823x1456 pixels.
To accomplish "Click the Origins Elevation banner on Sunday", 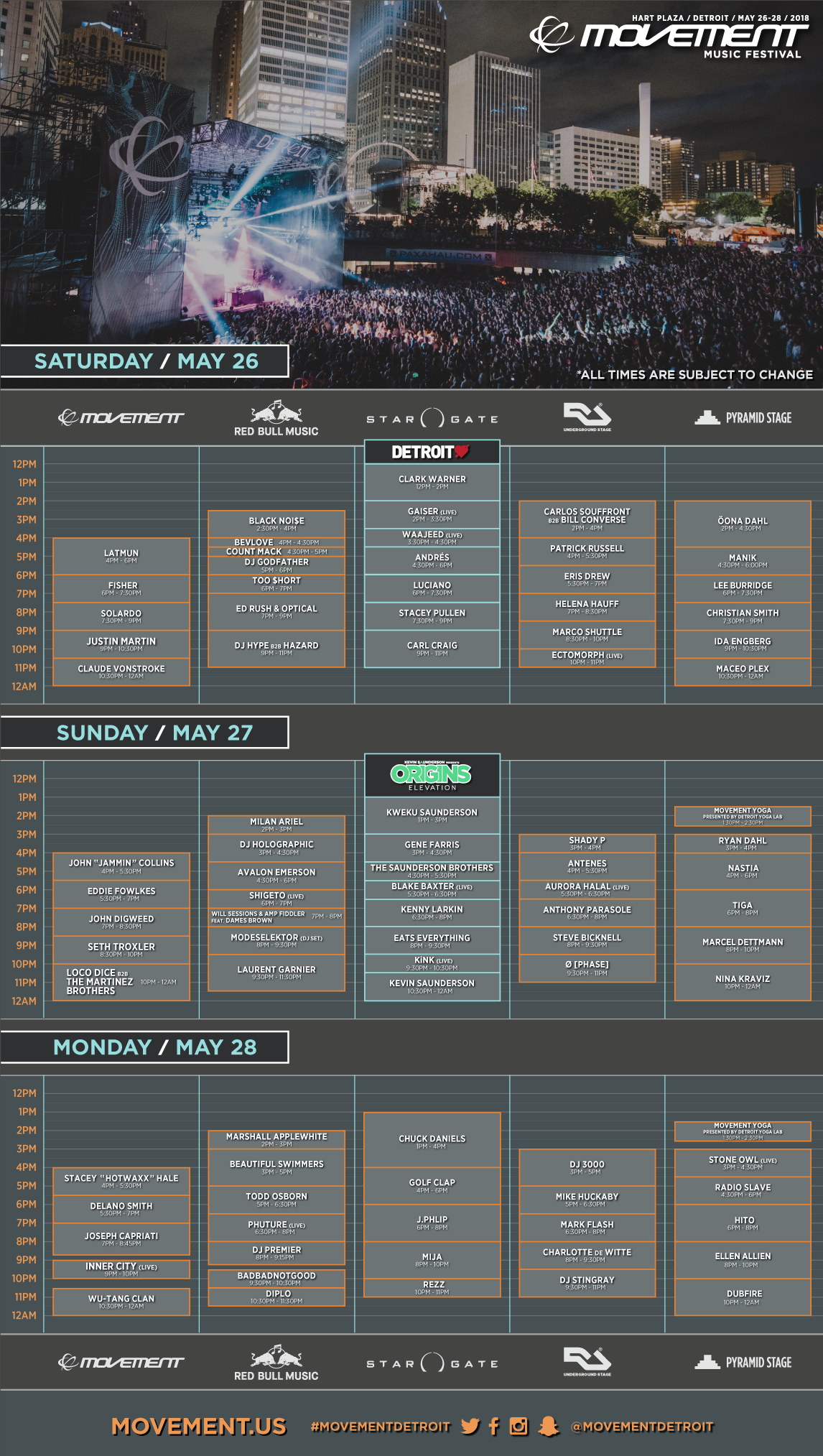I will (432, 776).
